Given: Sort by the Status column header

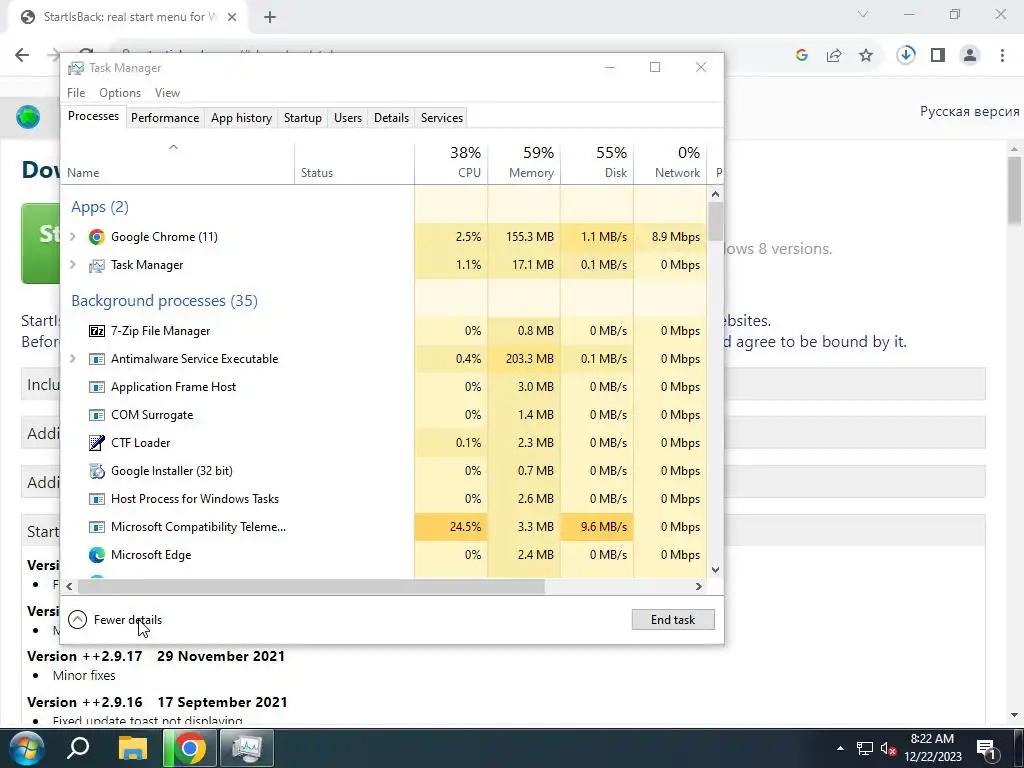Looking at the screenshot, I should (355, 162).
